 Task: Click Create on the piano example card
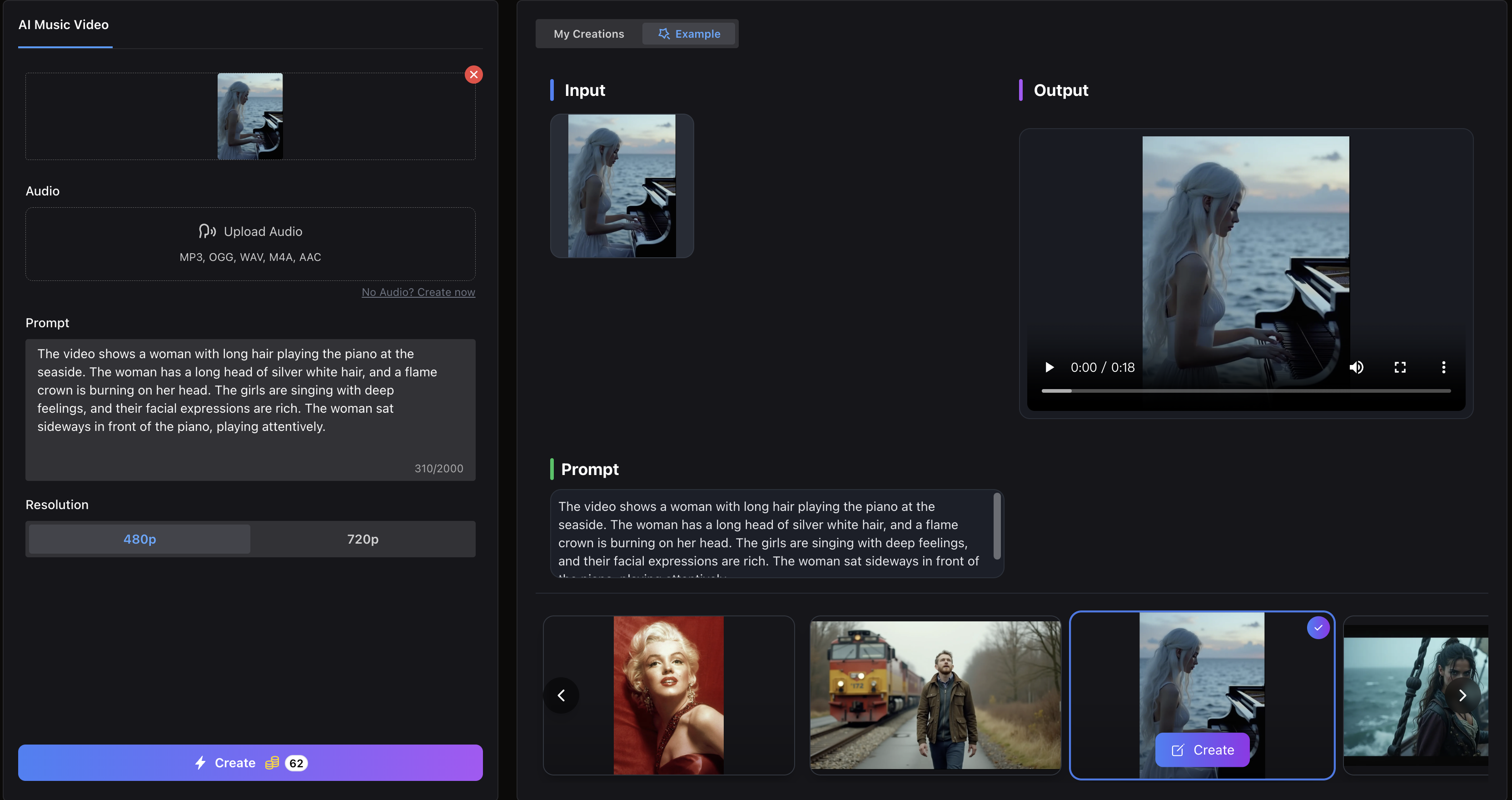(1202, 750)
